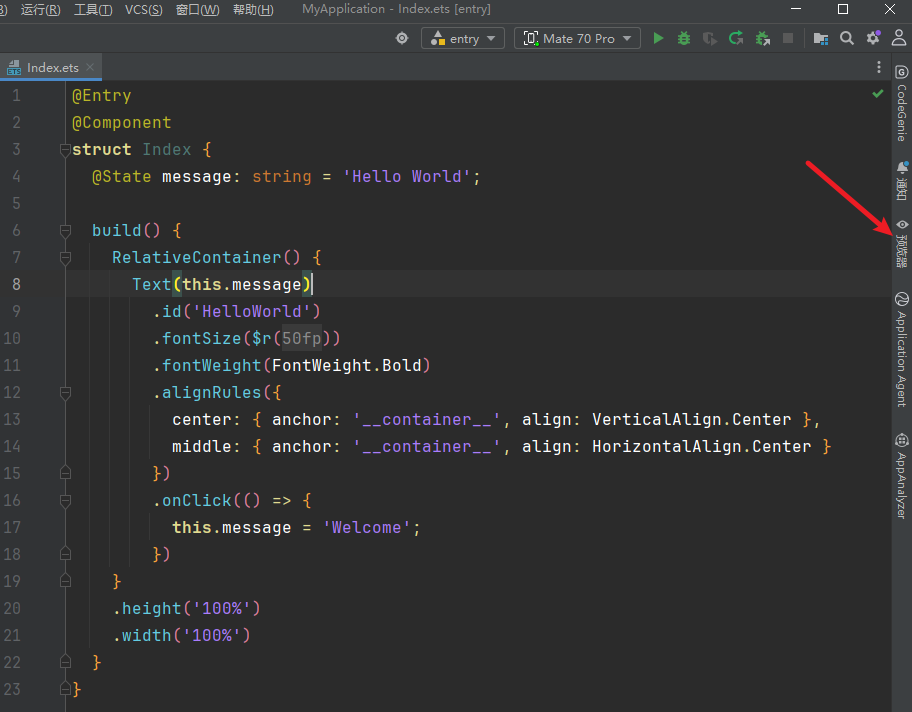912x712 pixels.
Task: Click line number 1 in the gutter
Action: point(16,95)
